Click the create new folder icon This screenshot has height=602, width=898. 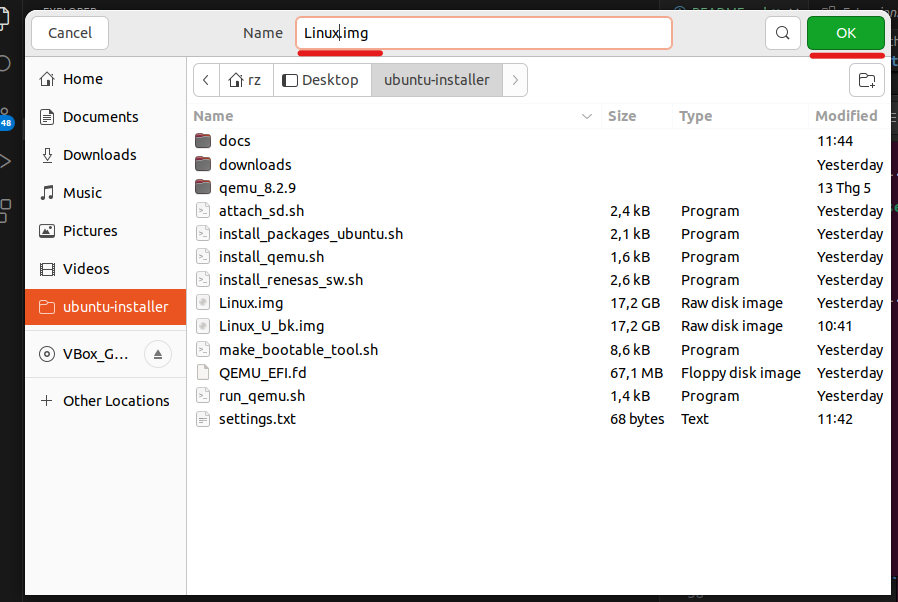867,80
